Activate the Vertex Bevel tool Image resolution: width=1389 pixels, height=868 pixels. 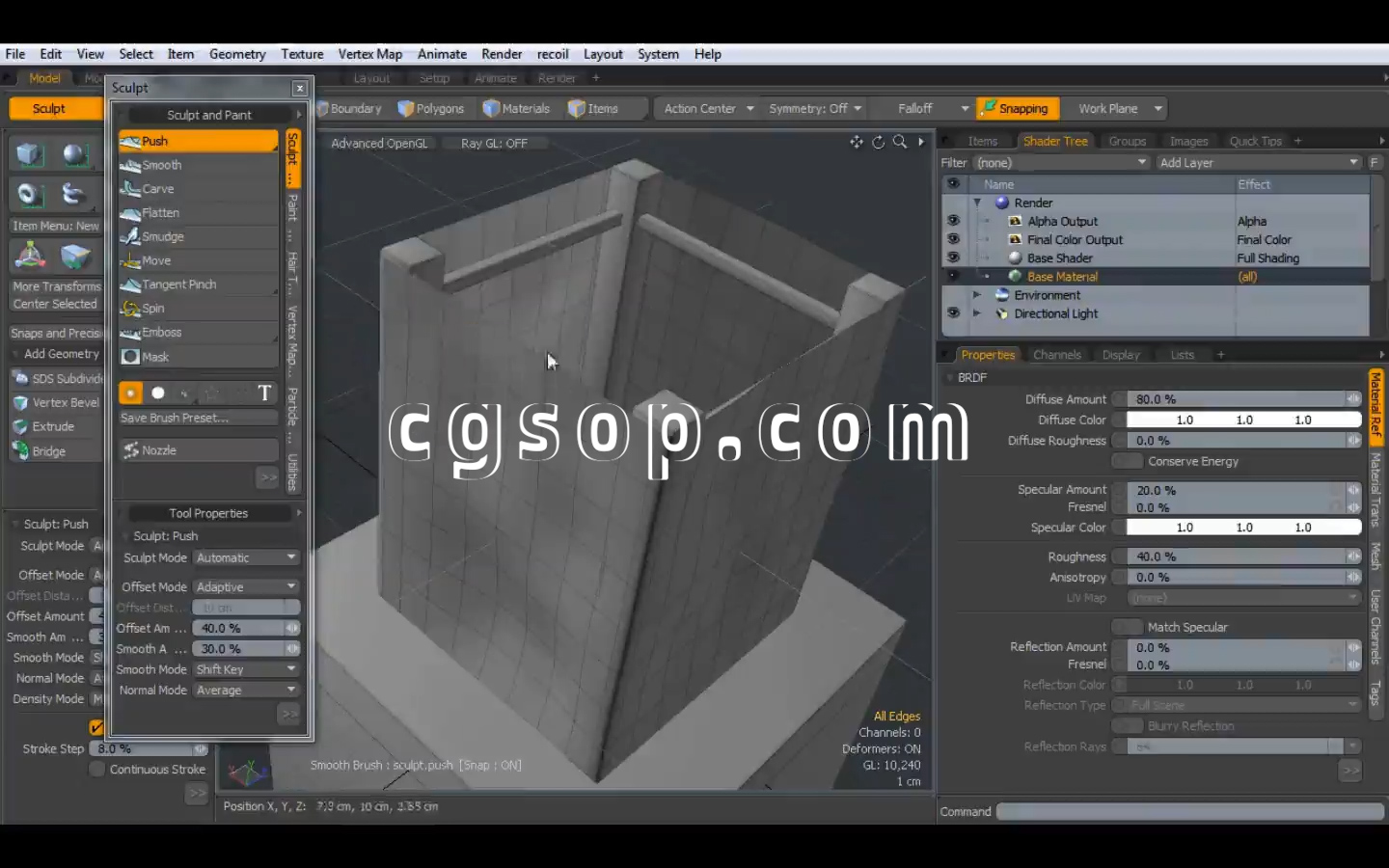point(57,402)
